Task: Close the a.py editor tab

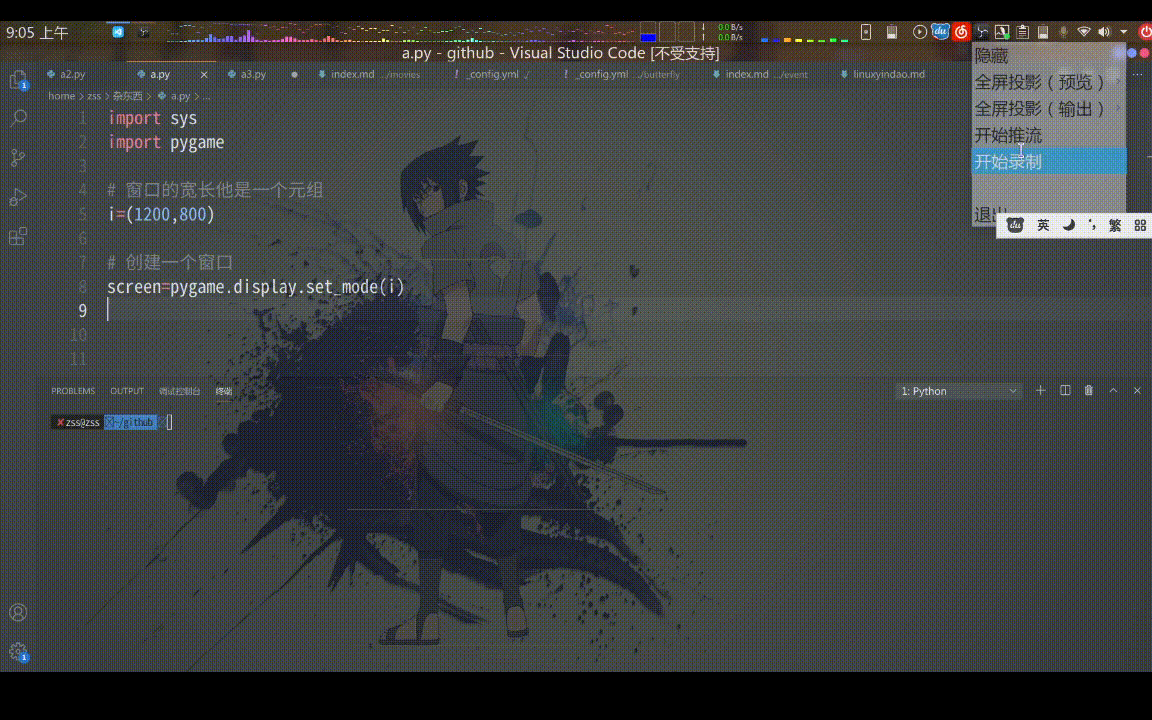Action: coord(204,74)
